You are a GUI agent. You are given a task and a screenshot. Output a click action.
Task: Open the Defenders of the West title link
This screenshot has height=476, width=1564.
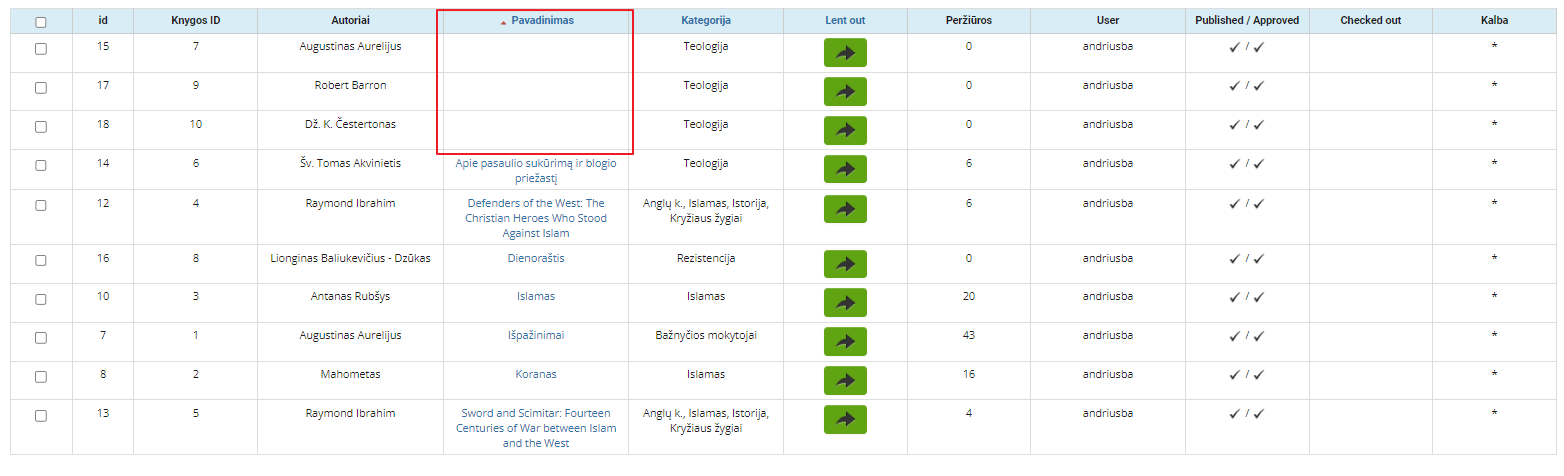(x=536, y=218)
